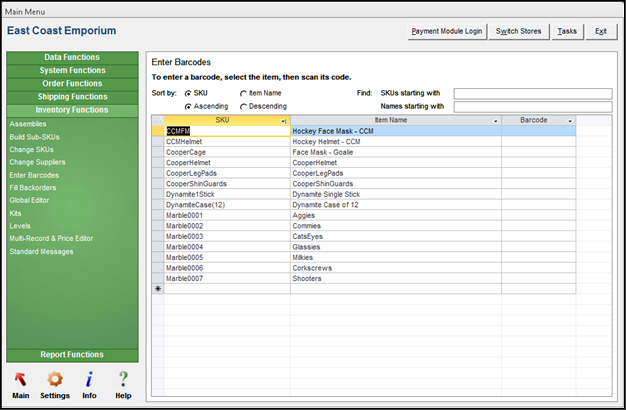Open Standard Messages link
This screenshot has width=626, height=410.
[42, 252]
